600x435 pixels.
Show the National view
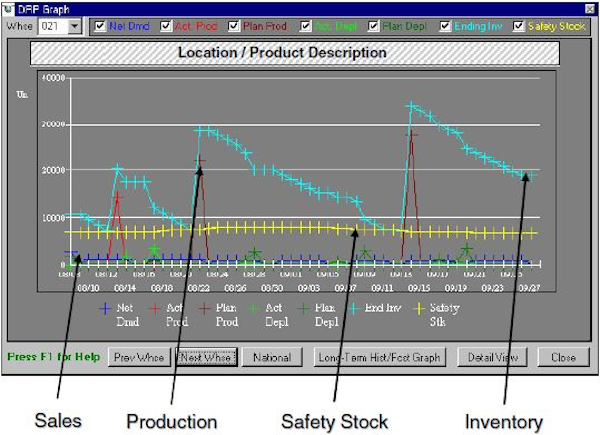pos(271,357)
